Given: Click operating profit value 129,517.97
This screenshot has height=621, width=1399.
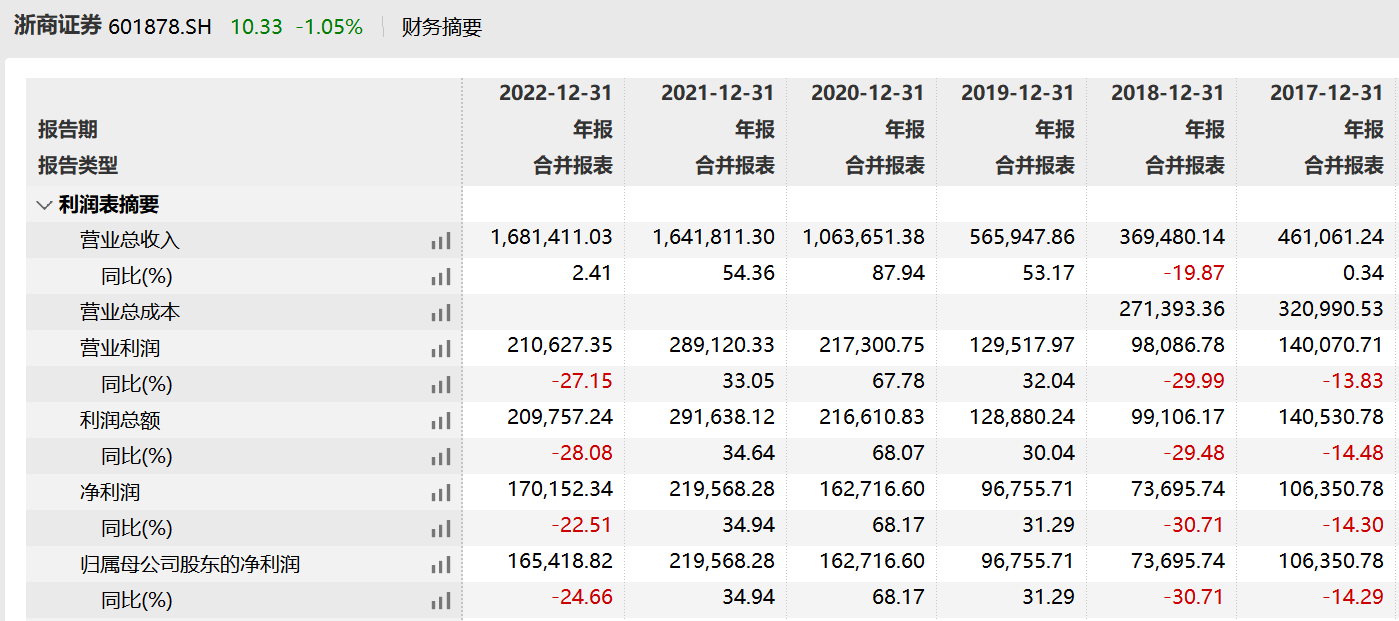Looking at the screenshot, I should point(1022,346).
